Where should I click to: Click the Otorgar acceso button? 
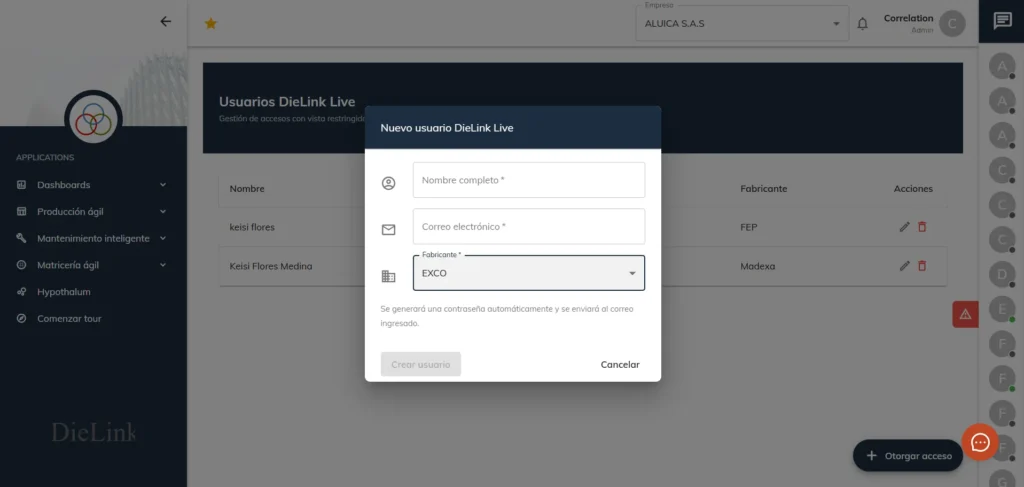coord(908,456)
